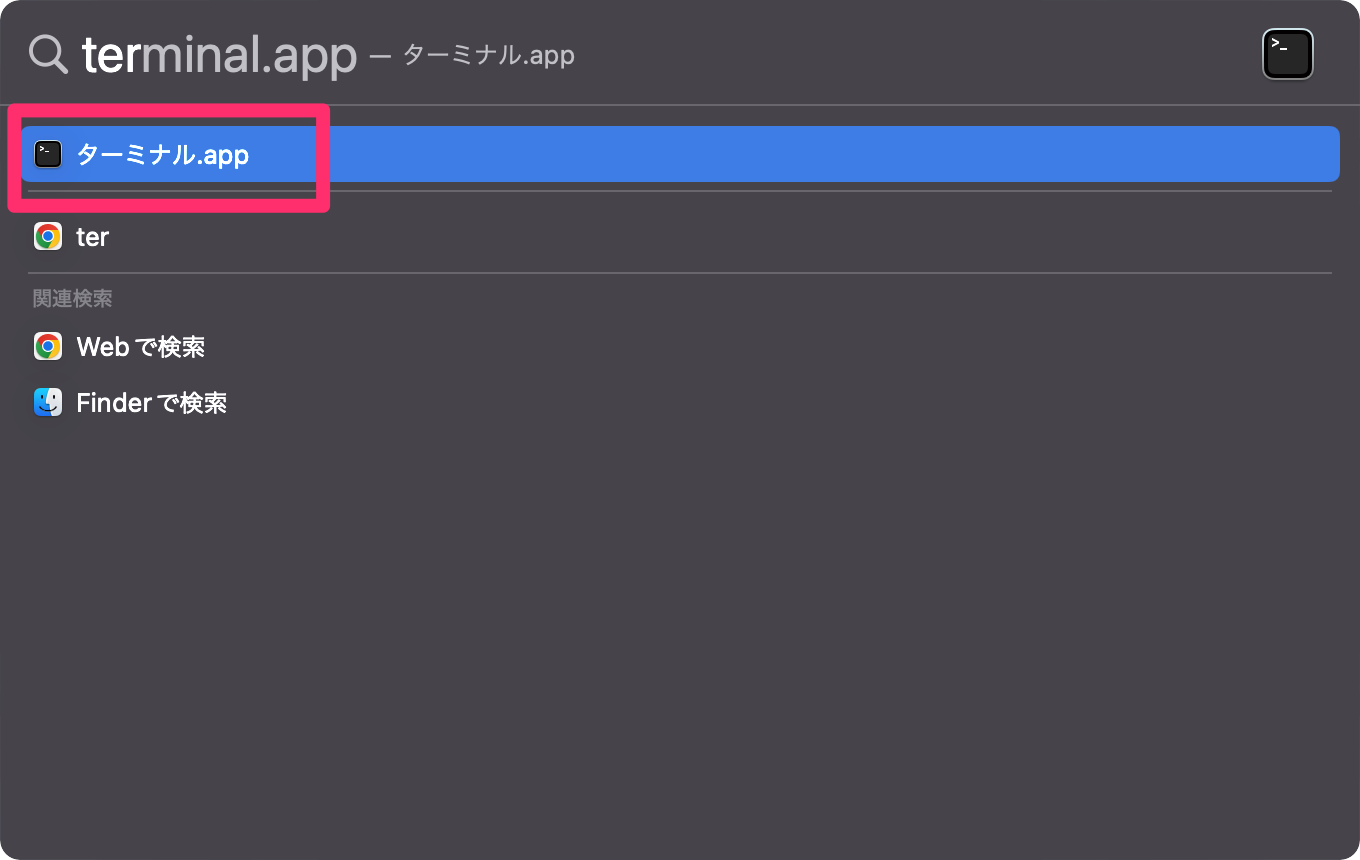Click the typed text terminal.app in search field
The height and width of the screenshot is (860, 1360).
point(220,54)
